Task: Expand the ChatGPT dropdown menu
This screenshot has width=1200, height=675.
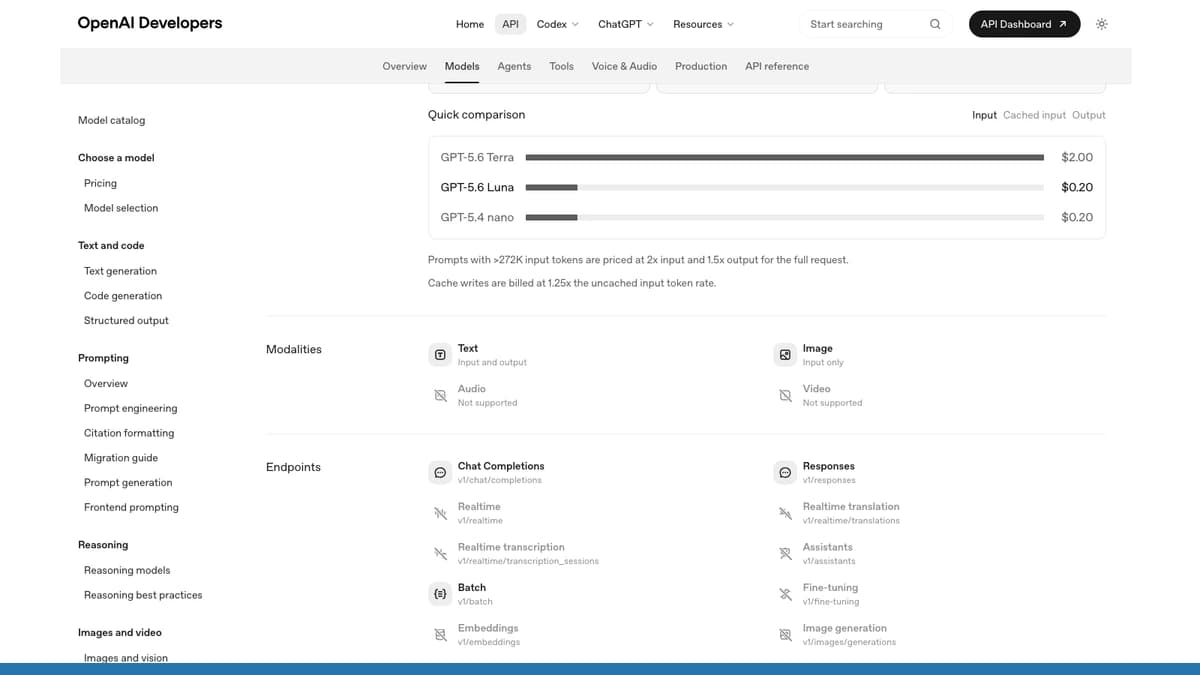Action: 626,24
